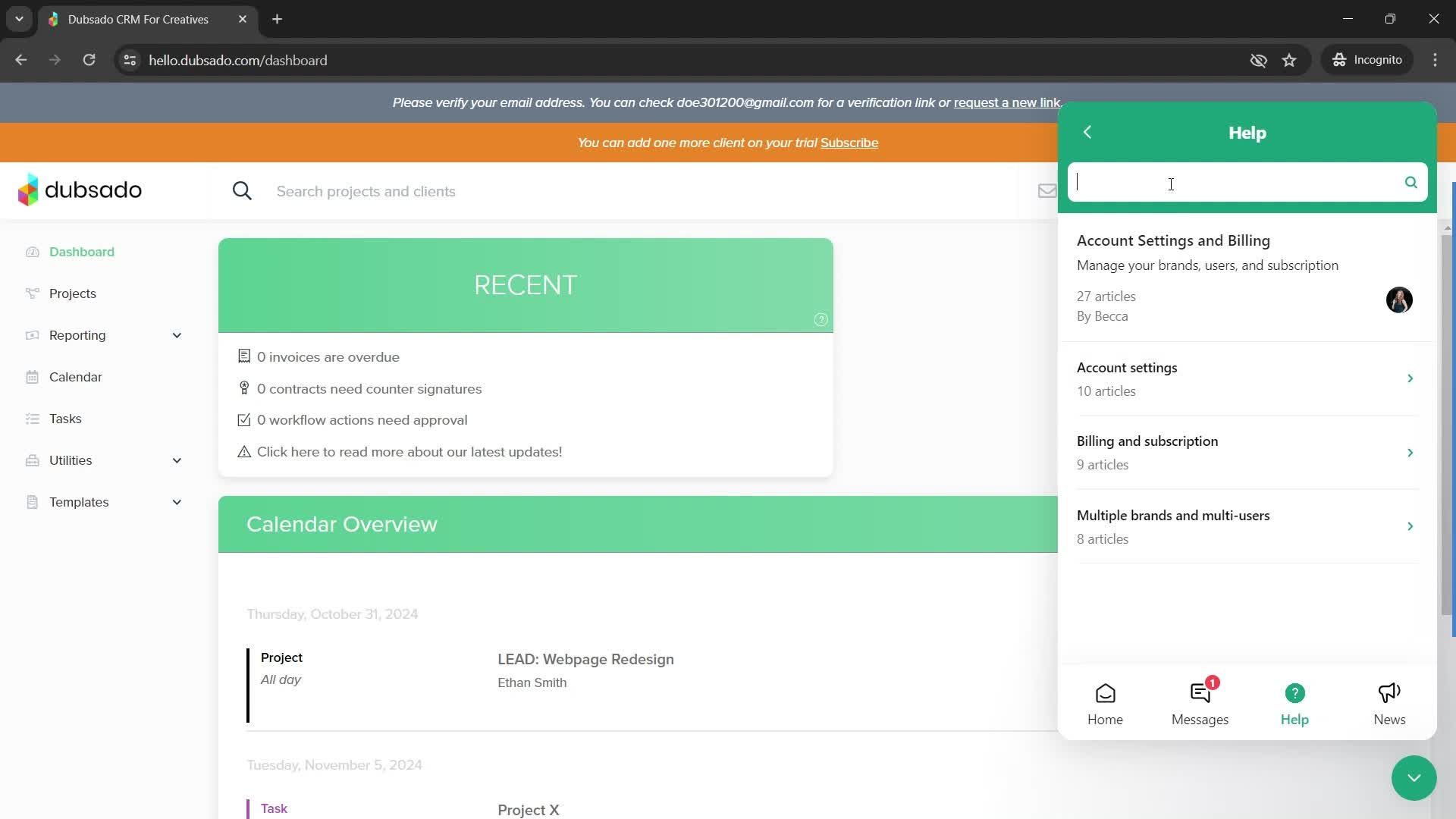Click the address bar URL

tap(237, 60)
